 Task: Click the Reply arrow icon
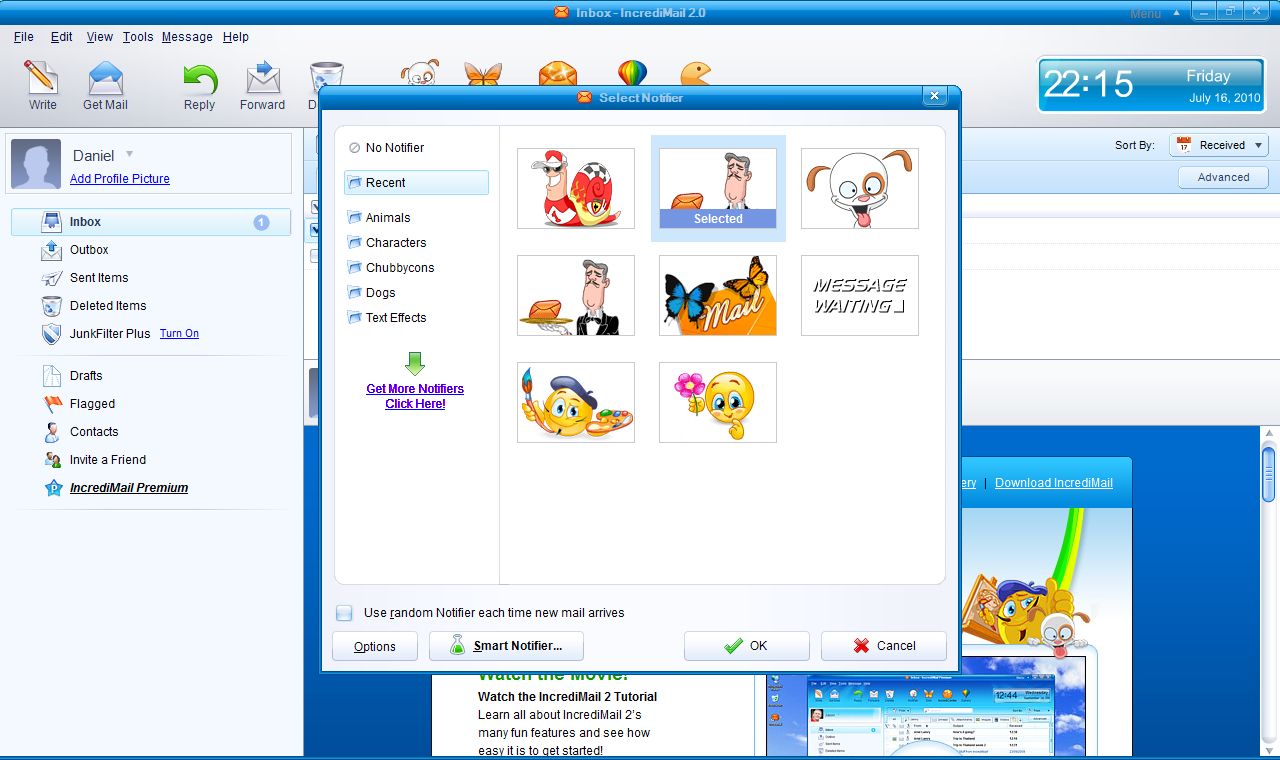199,79
